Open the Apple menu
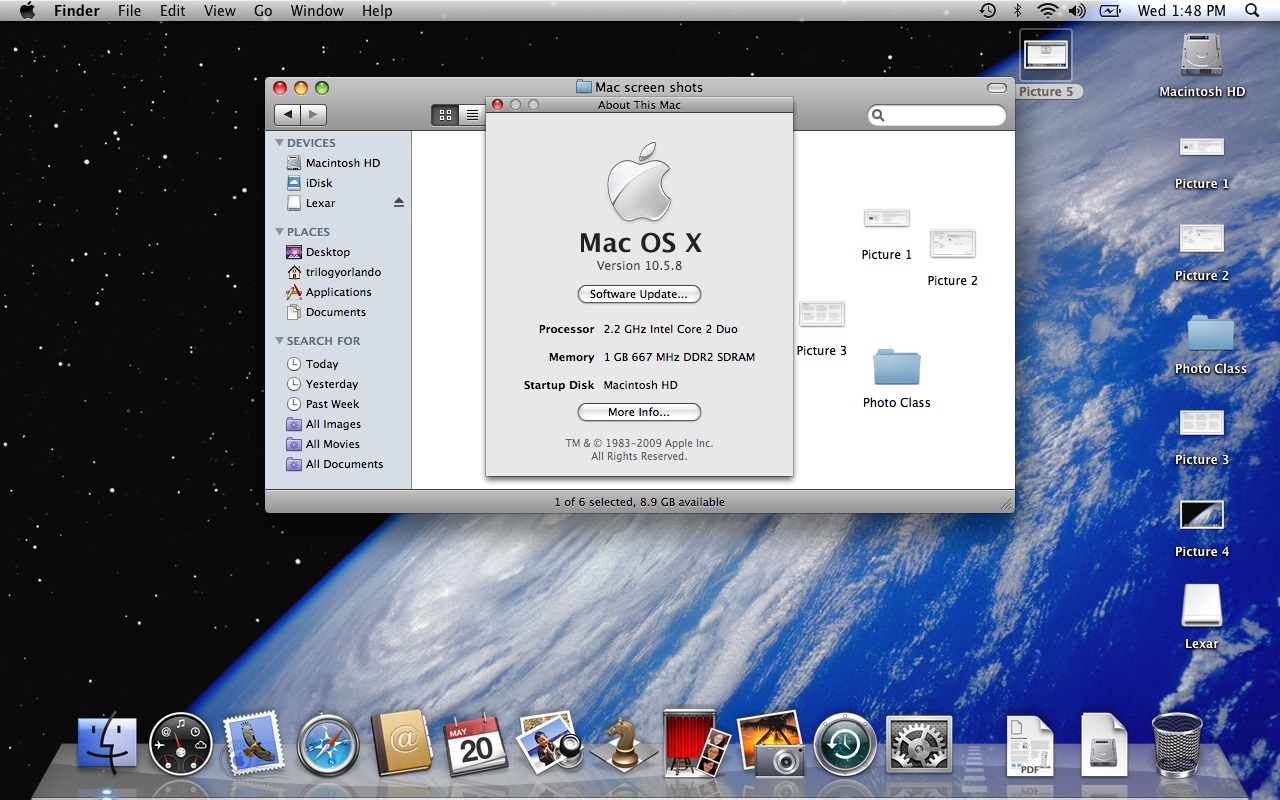1280x800 pixels. tap(27, 11)
